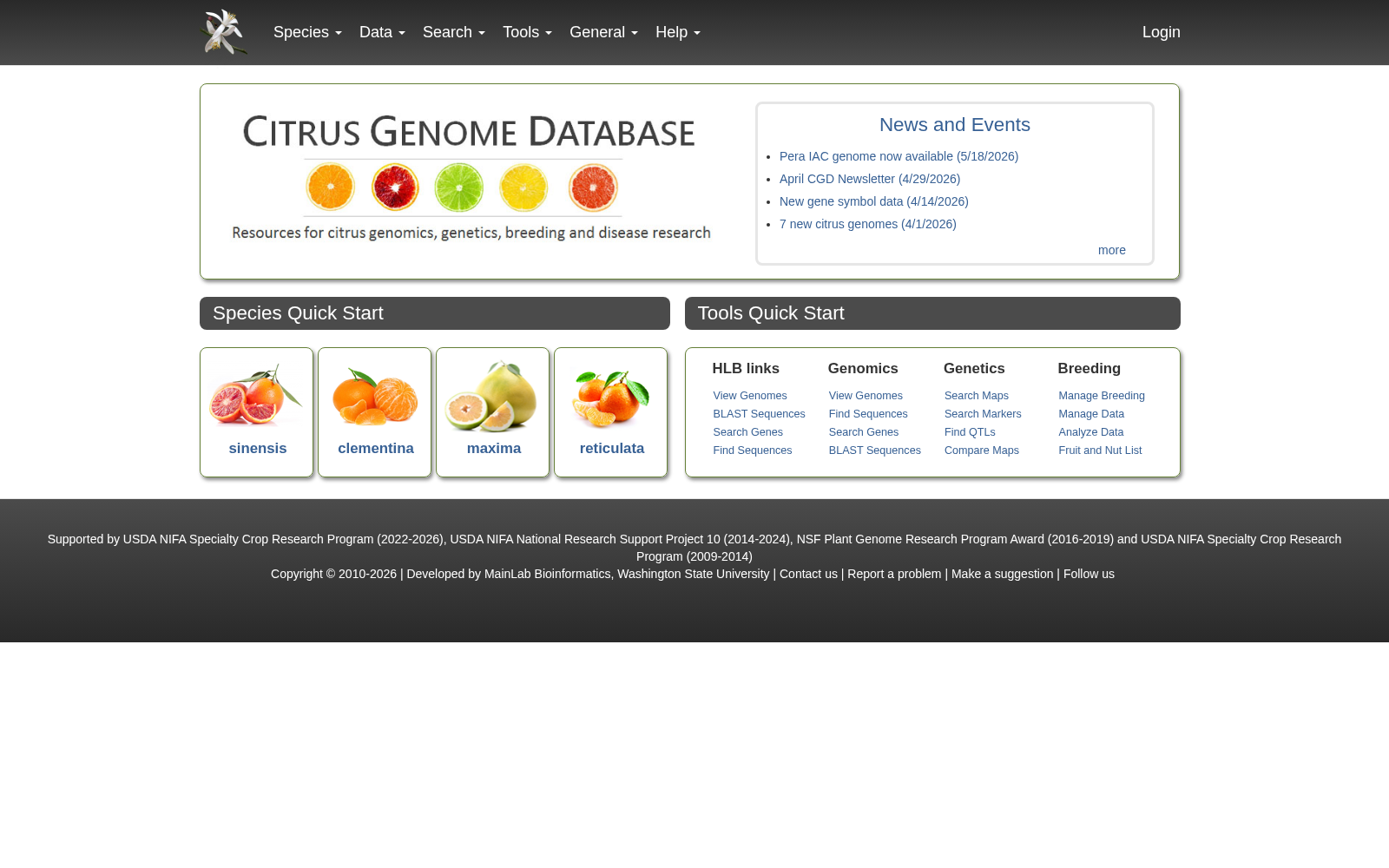
Task: Open Search Genes under HLB links
Action: click(747, 432)
